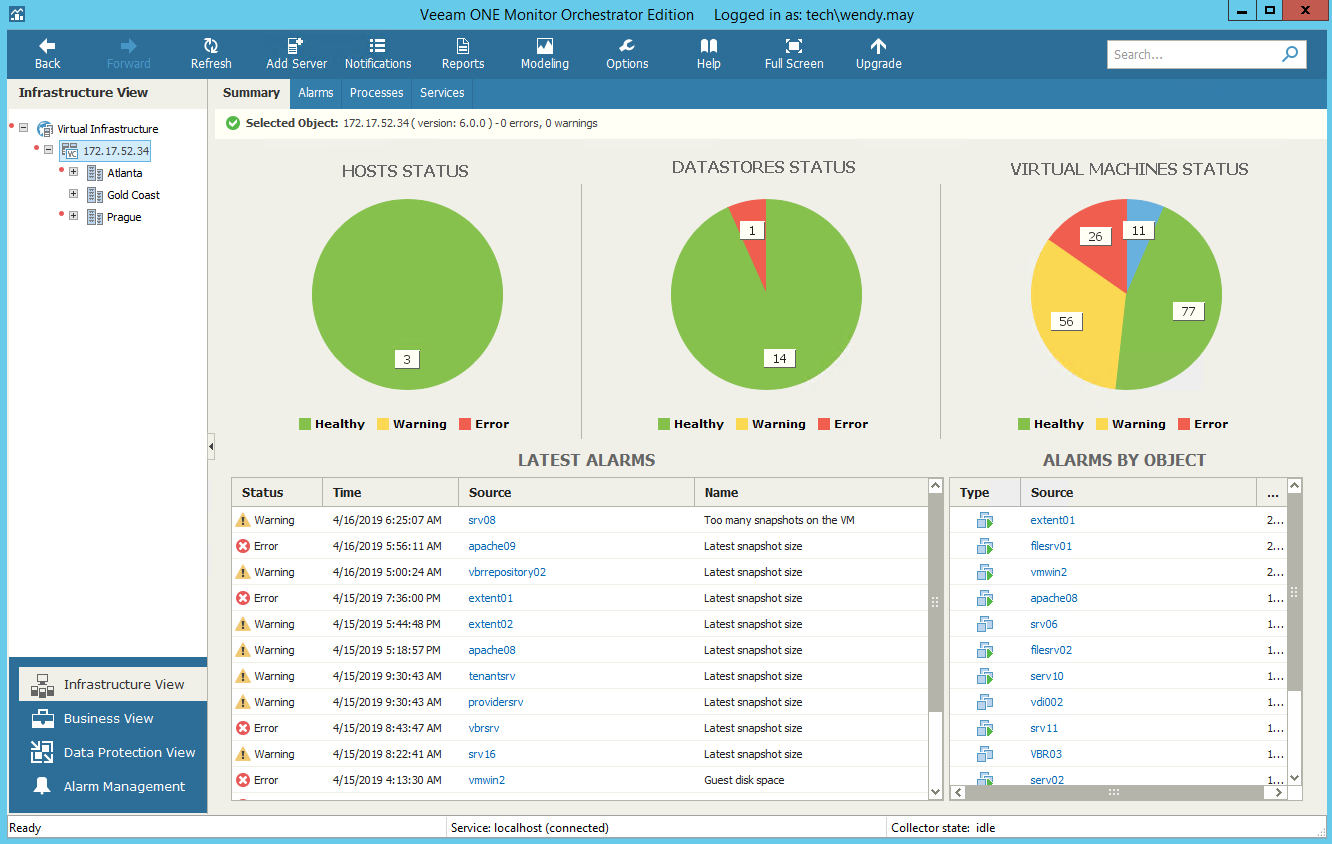Open Notifications settings
Screen dimensions: 1332x844
pyautogui.click(x=378, y=54)
